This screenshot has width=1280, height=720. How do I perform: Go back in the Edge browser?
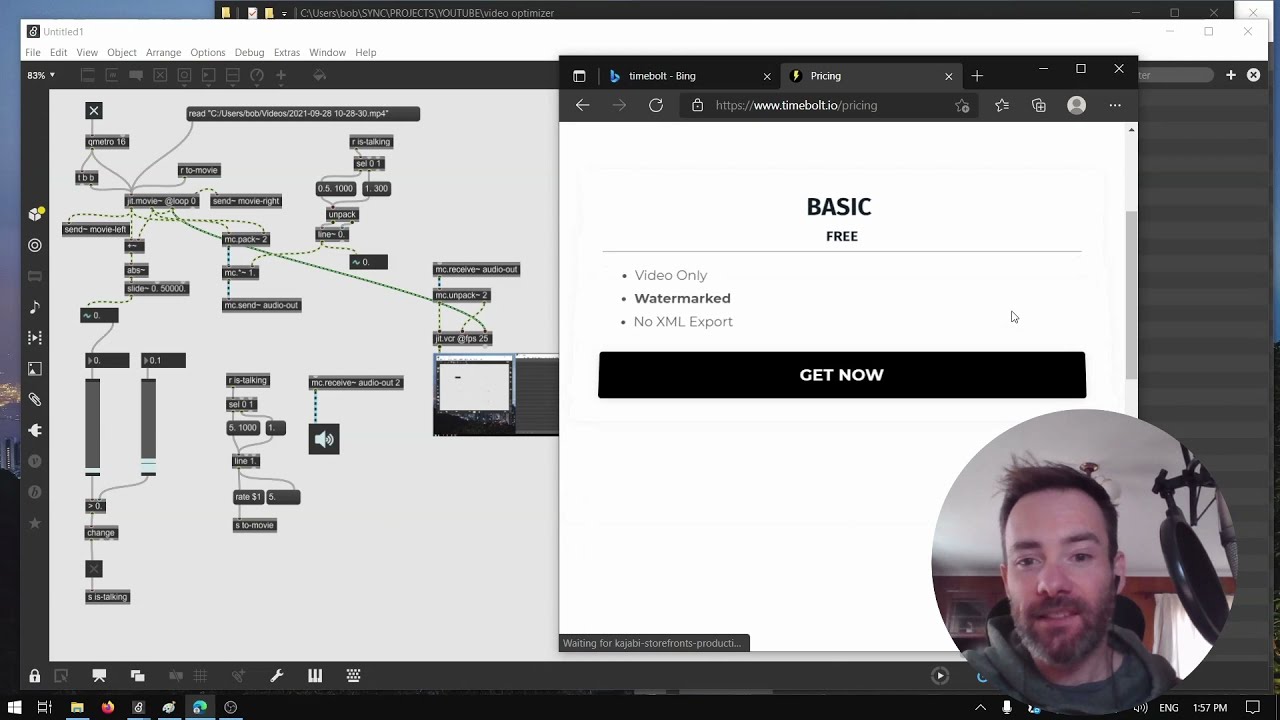[x=582, y=105]
